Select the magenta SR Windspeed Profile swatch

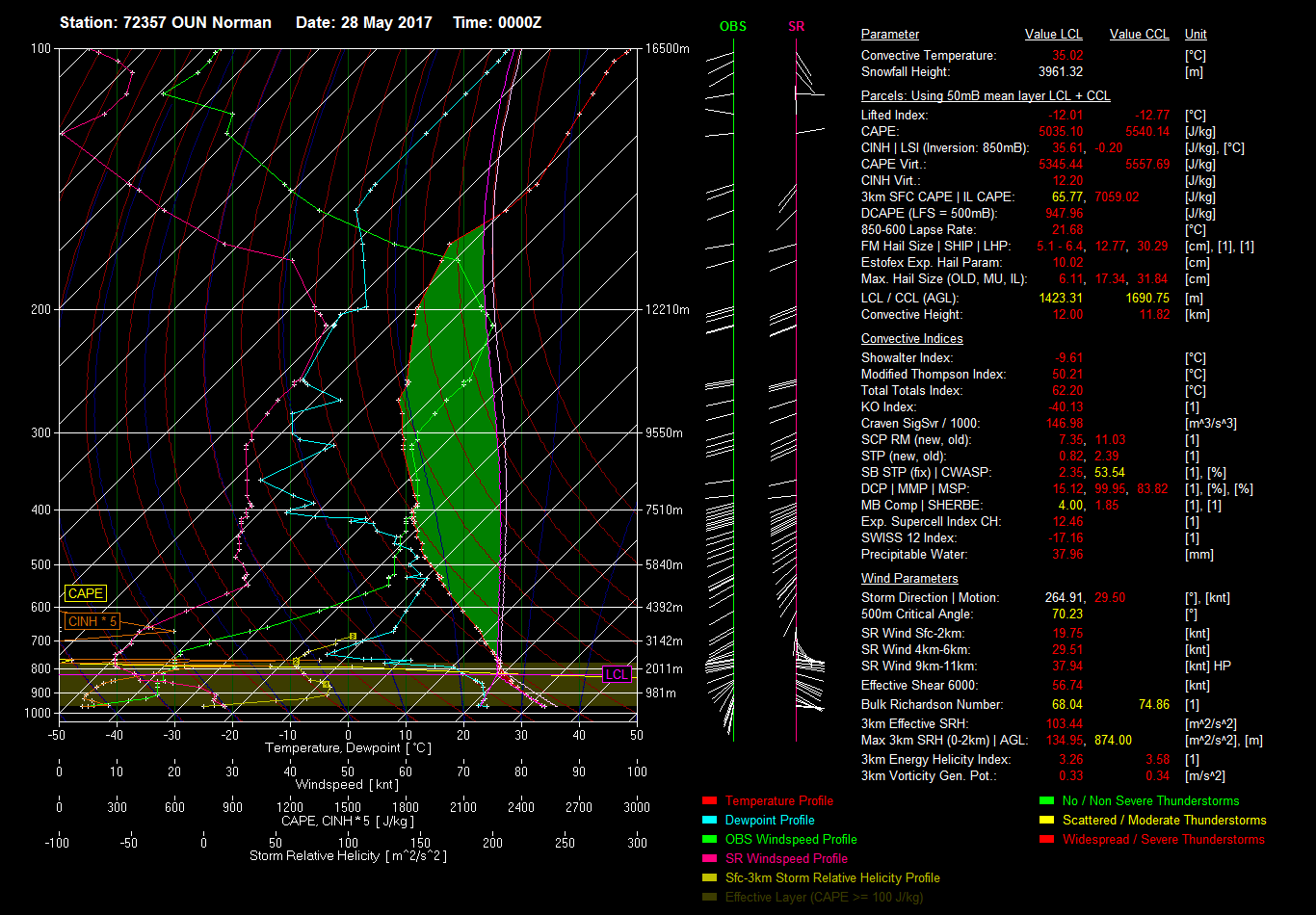710,858
